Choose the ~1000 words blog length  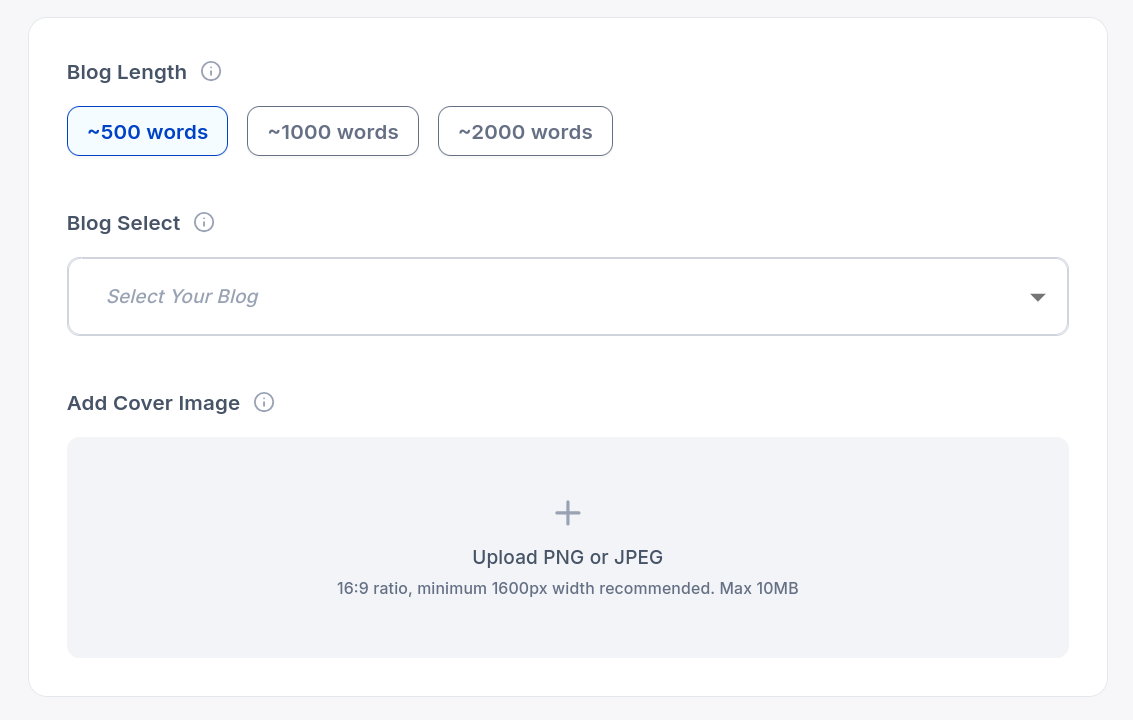coord(333,131)
